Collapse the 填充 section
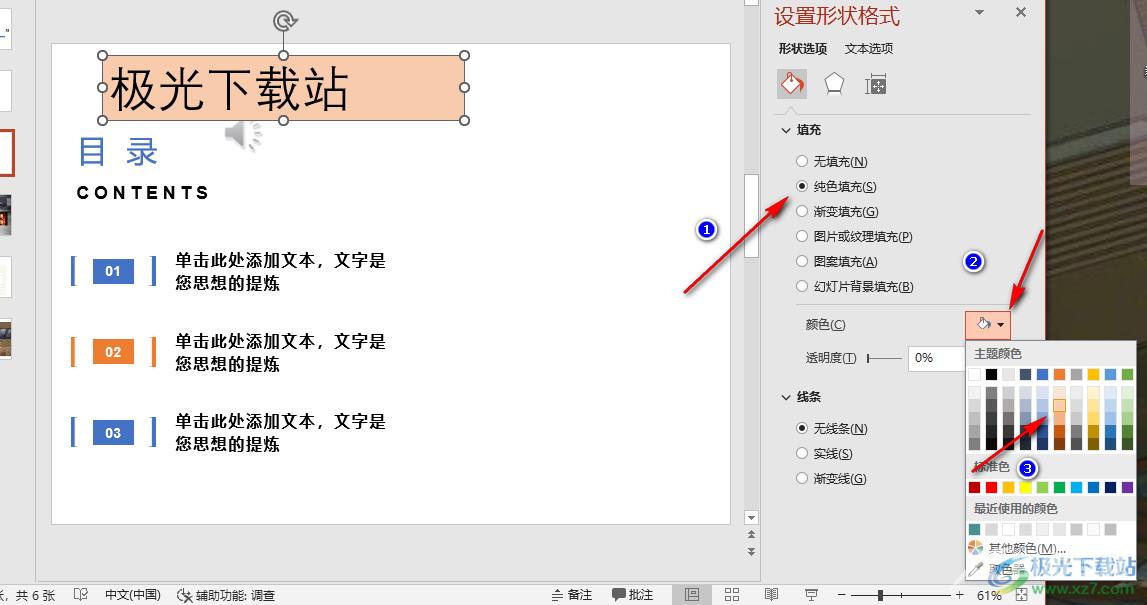Screen dimensions: 1147x605 (786, 130)
